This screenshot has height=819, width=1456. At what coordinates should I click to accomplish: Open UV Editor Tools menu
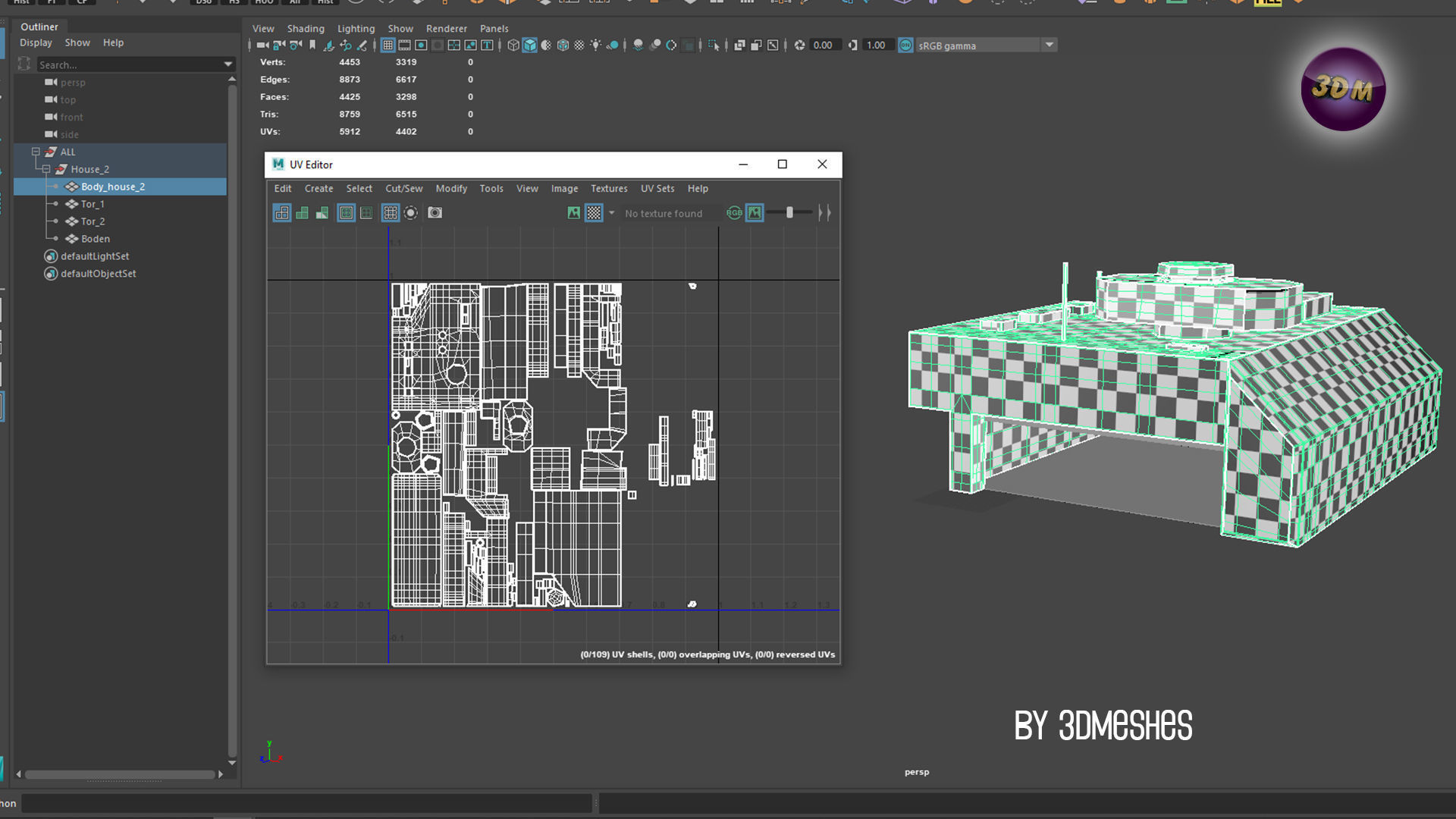pos(491,189)
